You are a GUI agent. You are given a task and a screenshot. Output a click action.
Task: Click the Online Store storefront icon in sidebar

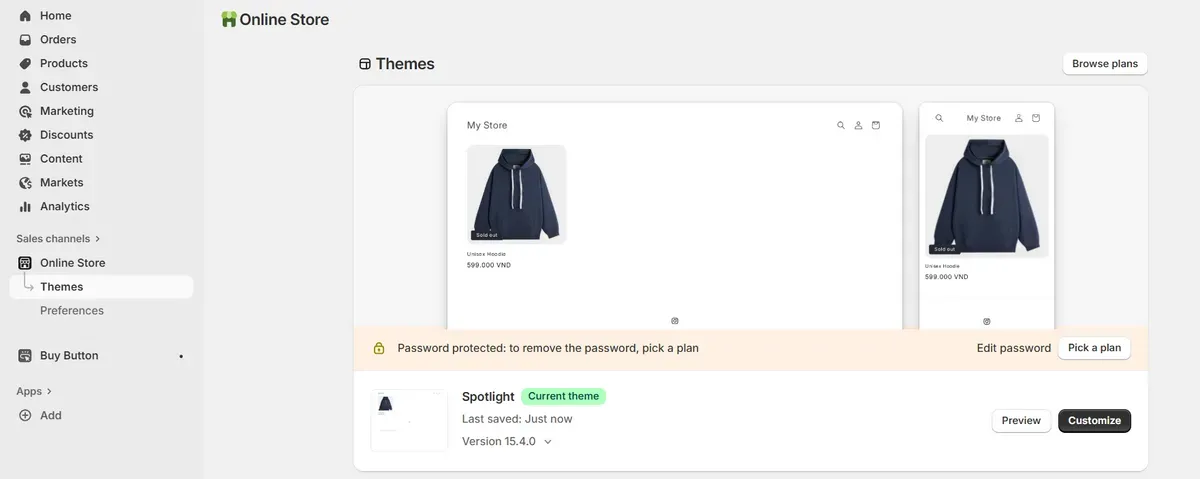point(25,263)
